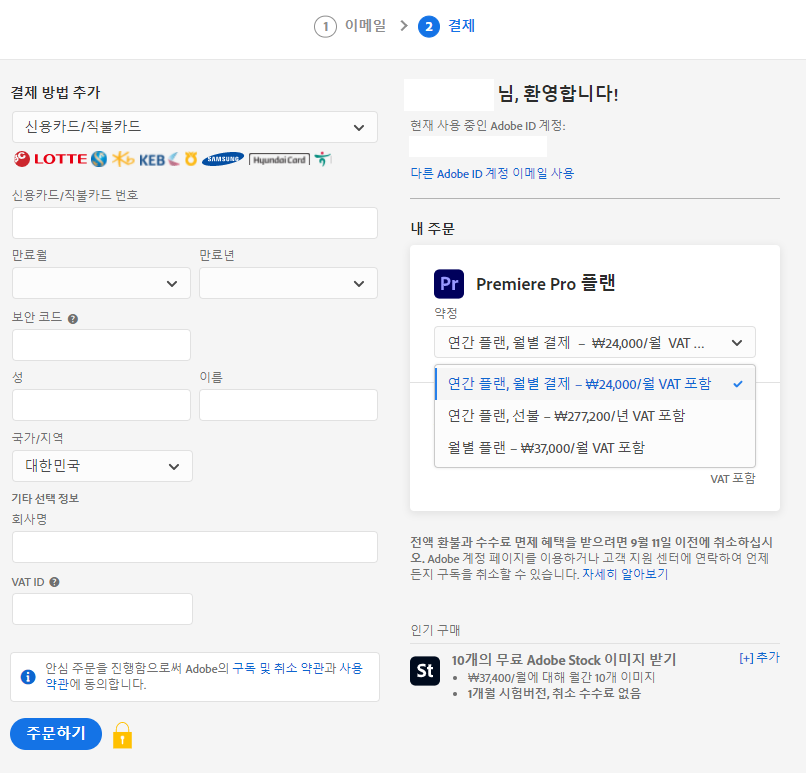The image size is (806, 773).
Task: Open 다른 Adobe ID 계정 이메일 사용 link
Action: click(x=492, y=173)
